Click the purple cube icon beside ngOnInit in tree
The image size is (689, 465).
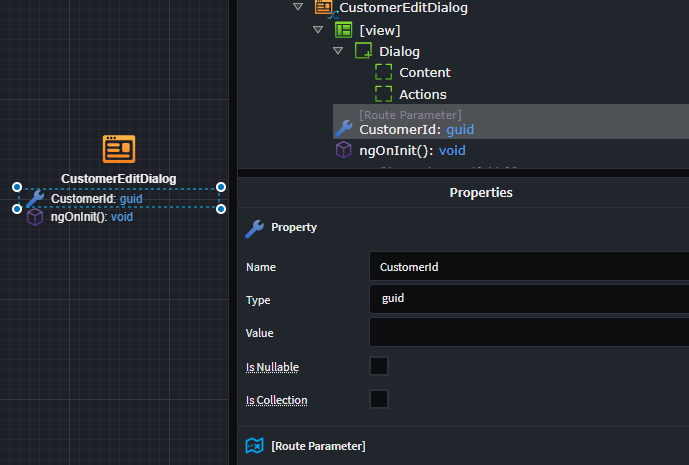coord(344,150)
